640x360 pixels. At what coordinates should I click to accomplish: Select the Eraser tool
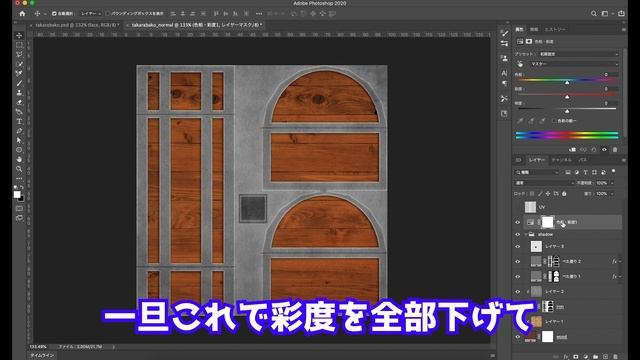point(19,102)
